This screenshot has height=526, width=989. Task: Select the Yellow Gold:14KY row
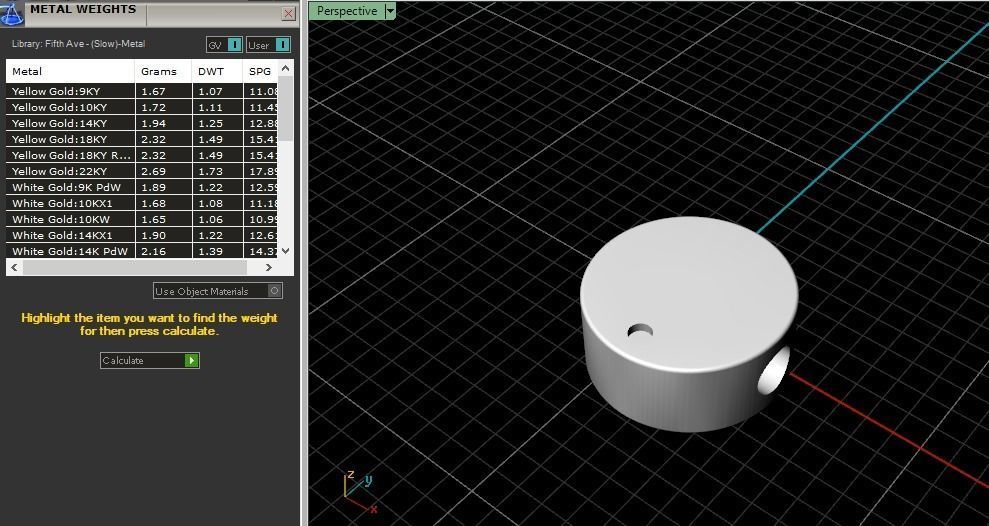pos(142,123)
